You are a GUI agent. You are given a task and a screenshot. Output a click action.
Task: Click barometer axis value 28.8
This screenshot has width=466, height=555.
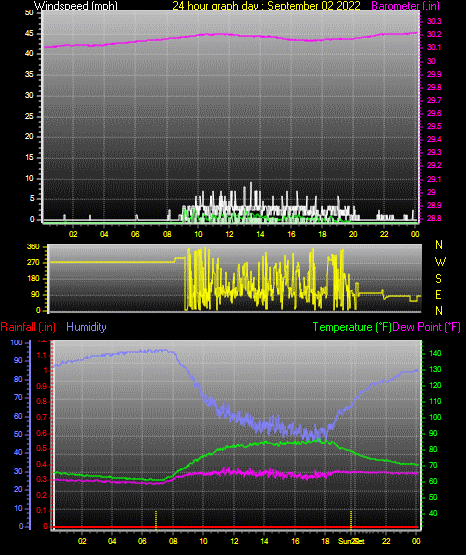point(434,218)
